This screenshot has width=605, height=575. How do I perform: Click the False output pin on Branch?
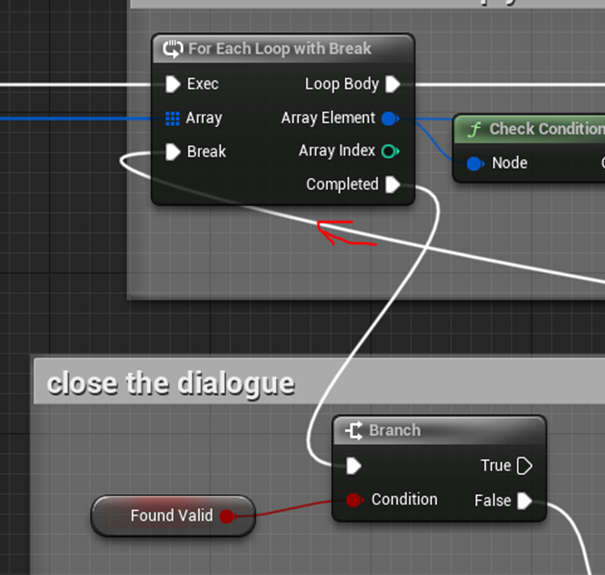(524, 501)
